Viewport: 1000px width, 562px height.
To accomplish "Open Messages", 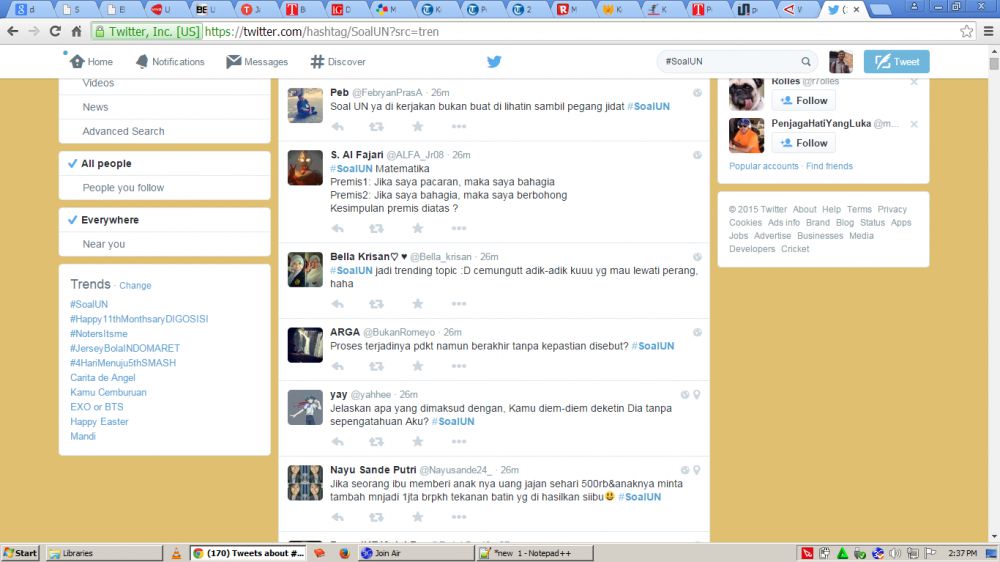I will click(257, 62).
